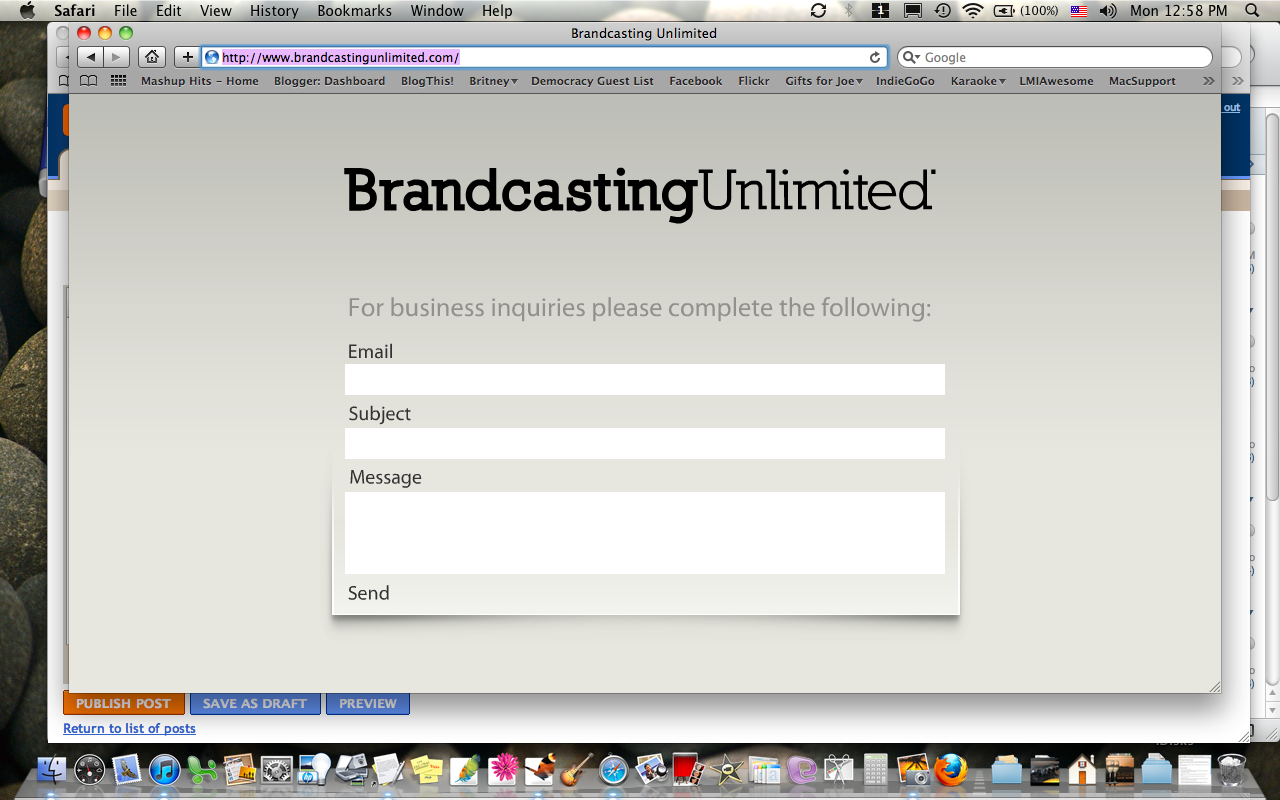The height and width of the screenshot is (800, 1280).
Task: Click the Publish Post button in Blogger window
Action: point(124,703)
